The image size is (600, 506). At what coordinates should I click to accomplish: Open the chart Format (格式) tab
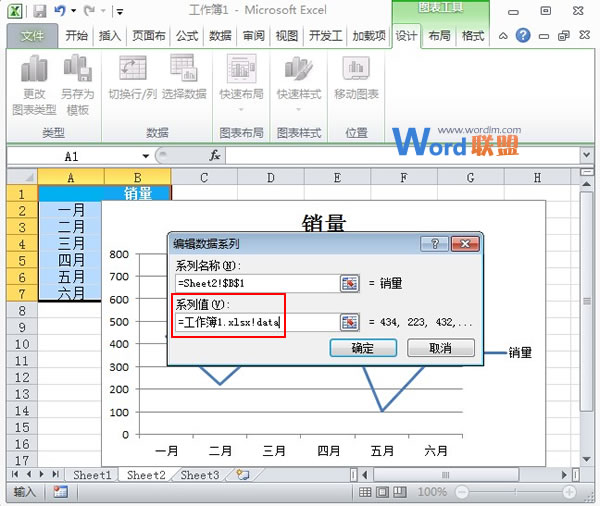pyautogui.click(x=473, y=36)
